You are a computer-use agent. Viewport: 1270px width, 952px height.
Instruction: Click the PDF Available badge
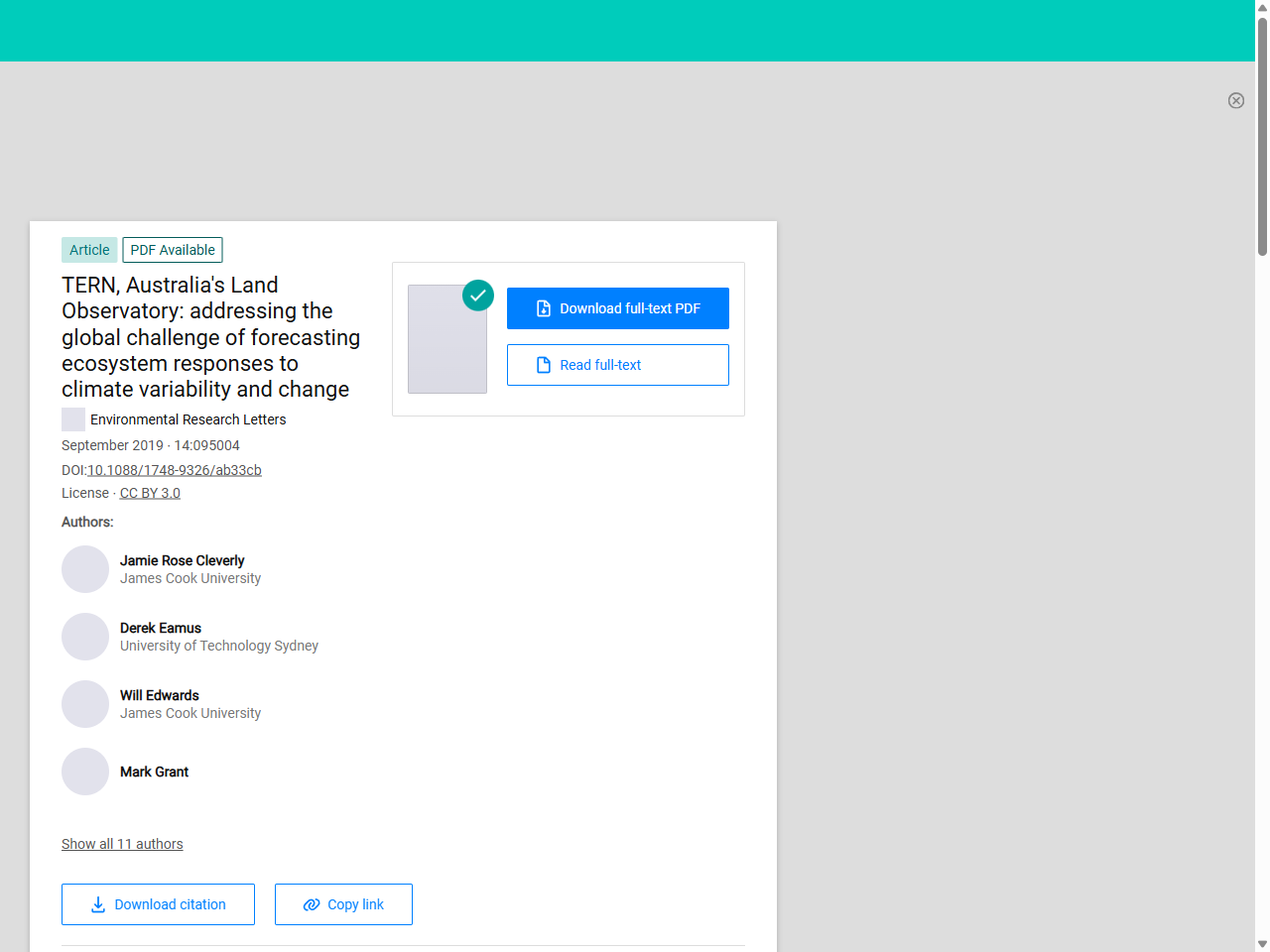(173, 250)
